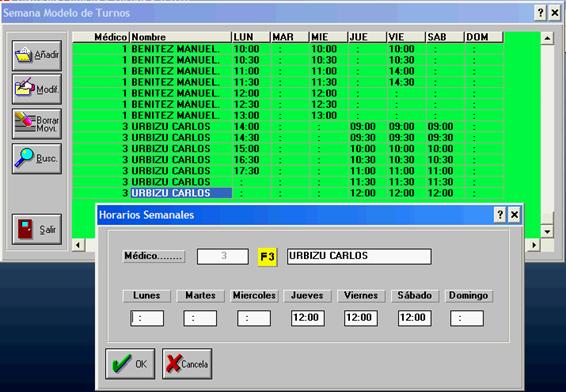The height and width of the screenshot is (392, 566).
Task: Click the Sábado 12:00 time field
Action: pyautogui.click(x=415, y=318)
